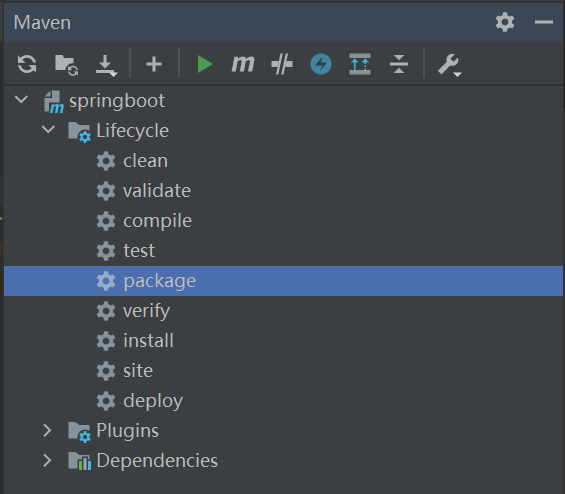
Task: Select the test lifecycle phase
Action: [x=139, y=251]
